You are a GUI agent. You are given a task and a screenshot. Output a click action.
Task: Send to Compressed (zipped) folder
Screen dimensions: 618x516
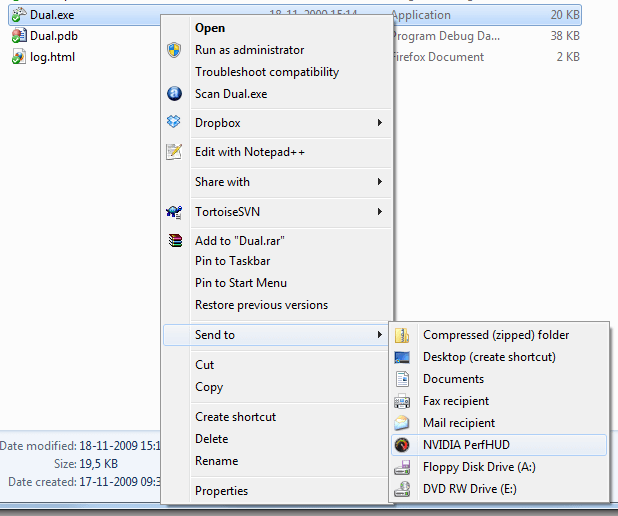499,335
